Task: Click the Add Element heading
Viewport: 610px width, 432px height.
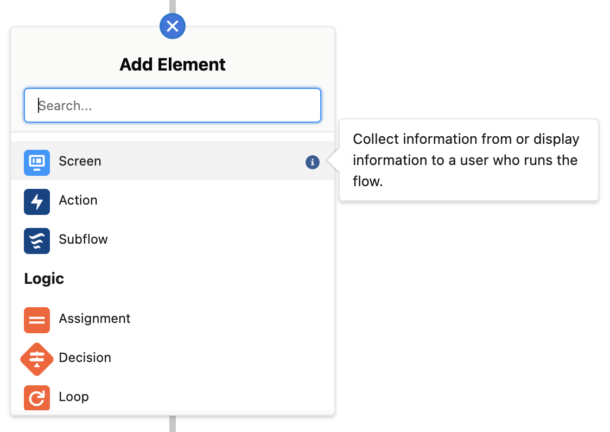Action: pos(172,65)
